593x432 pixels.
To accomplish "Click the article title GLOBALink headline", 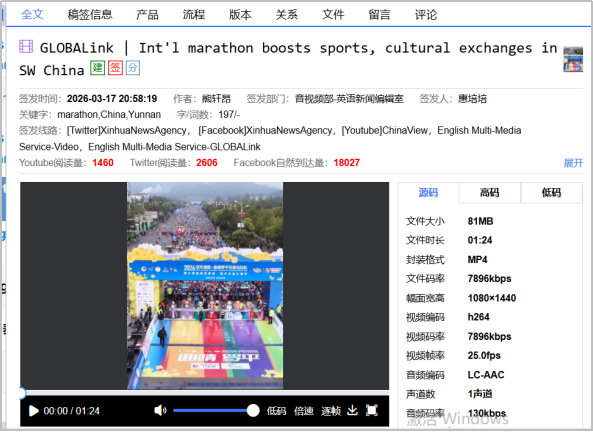I will [x=288, y=59].
